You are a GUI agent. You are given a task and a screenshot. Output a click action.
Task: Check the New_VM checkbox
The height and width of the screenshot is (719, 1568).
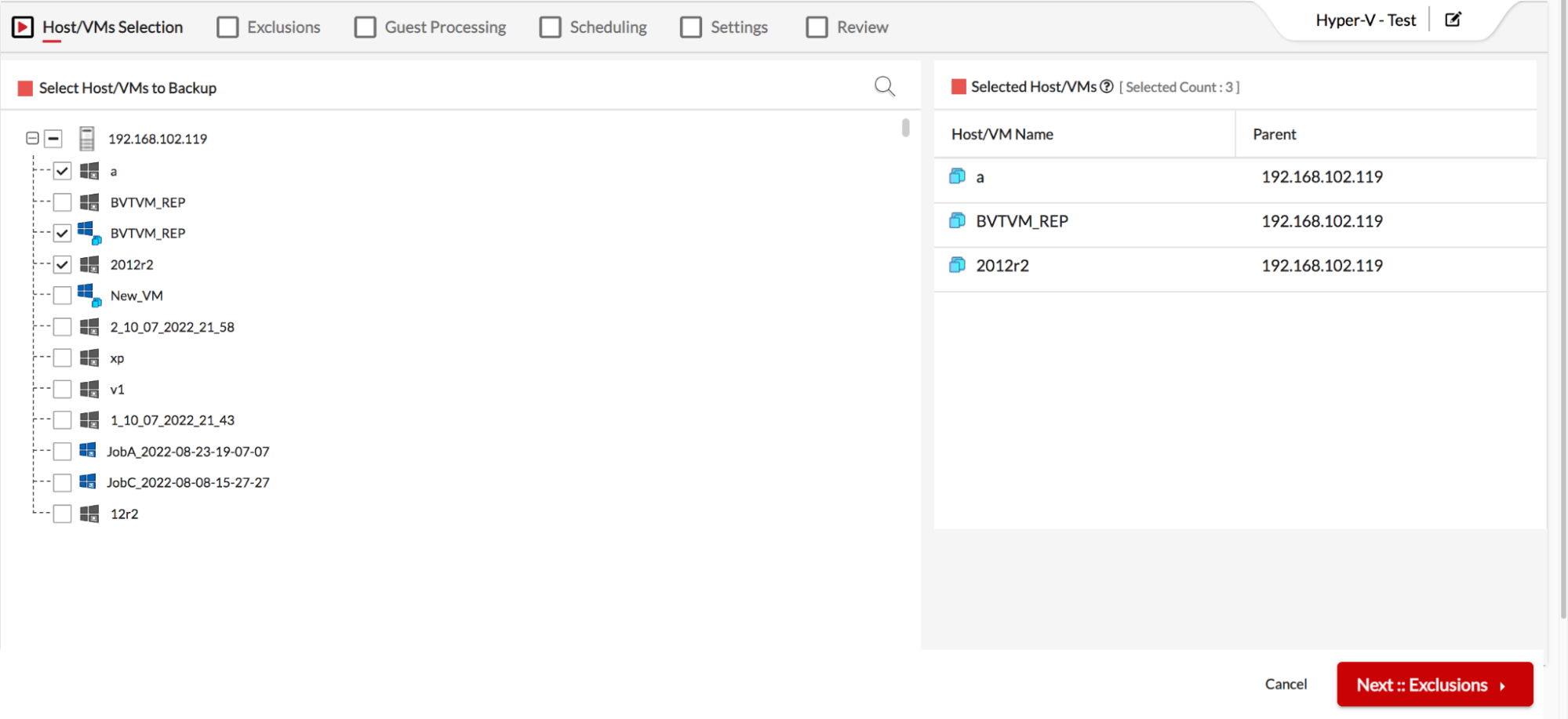point(62,296)
